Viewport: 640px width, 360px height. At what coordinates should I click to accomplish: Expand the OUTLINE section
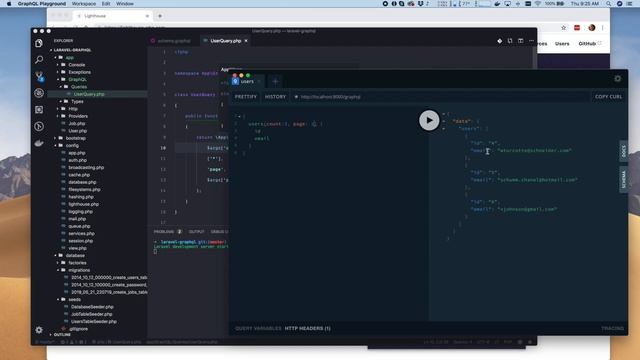(61, 335)
